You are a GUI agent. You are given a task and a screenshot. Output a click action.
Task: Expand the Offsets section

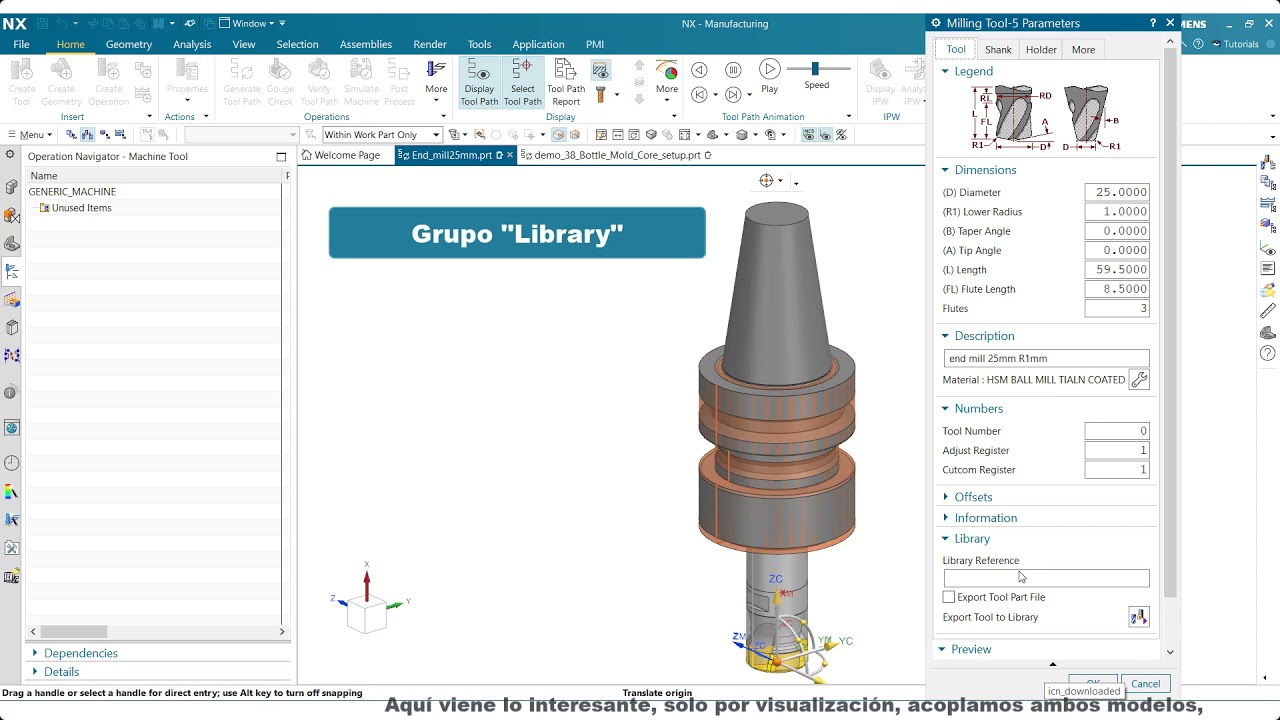(x=945, y=497)
